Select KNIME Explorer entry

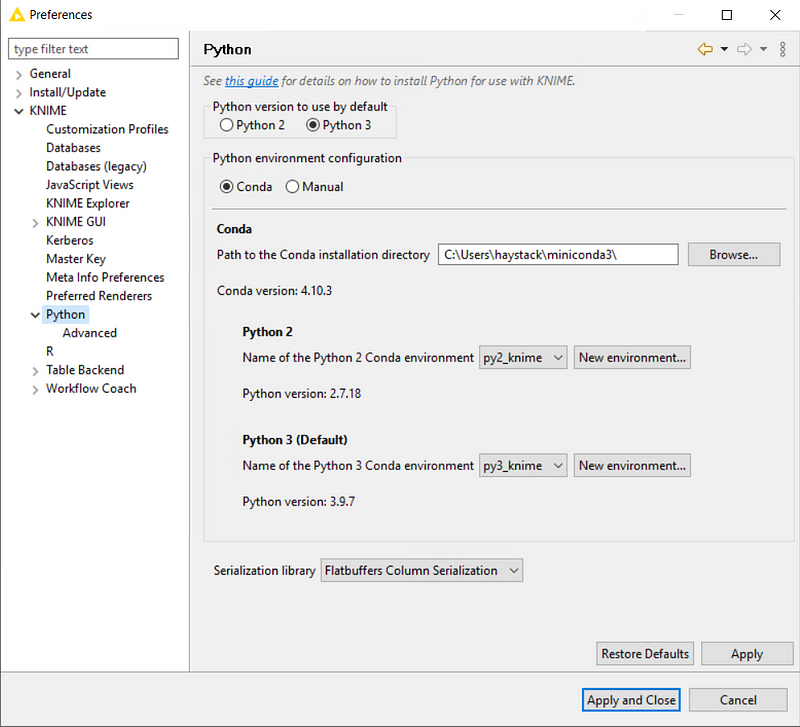[88, 203]
